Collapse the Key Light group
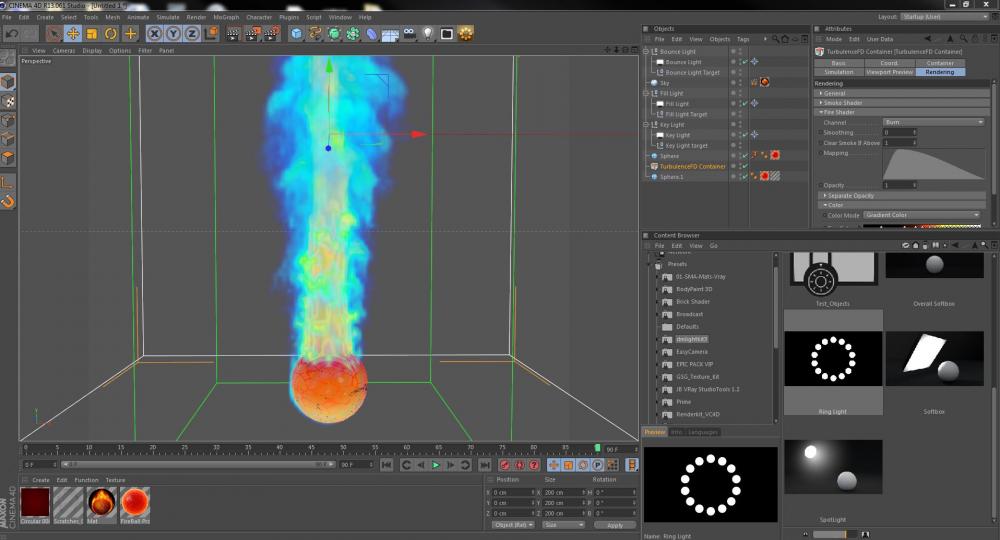1000x540 pixels. tap(645, 124)
